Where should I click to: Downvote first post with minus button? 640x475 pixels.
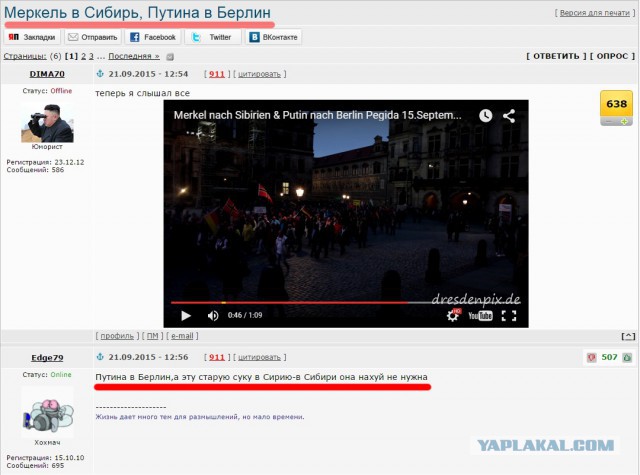pyautogui.click(x=609, y=122)
